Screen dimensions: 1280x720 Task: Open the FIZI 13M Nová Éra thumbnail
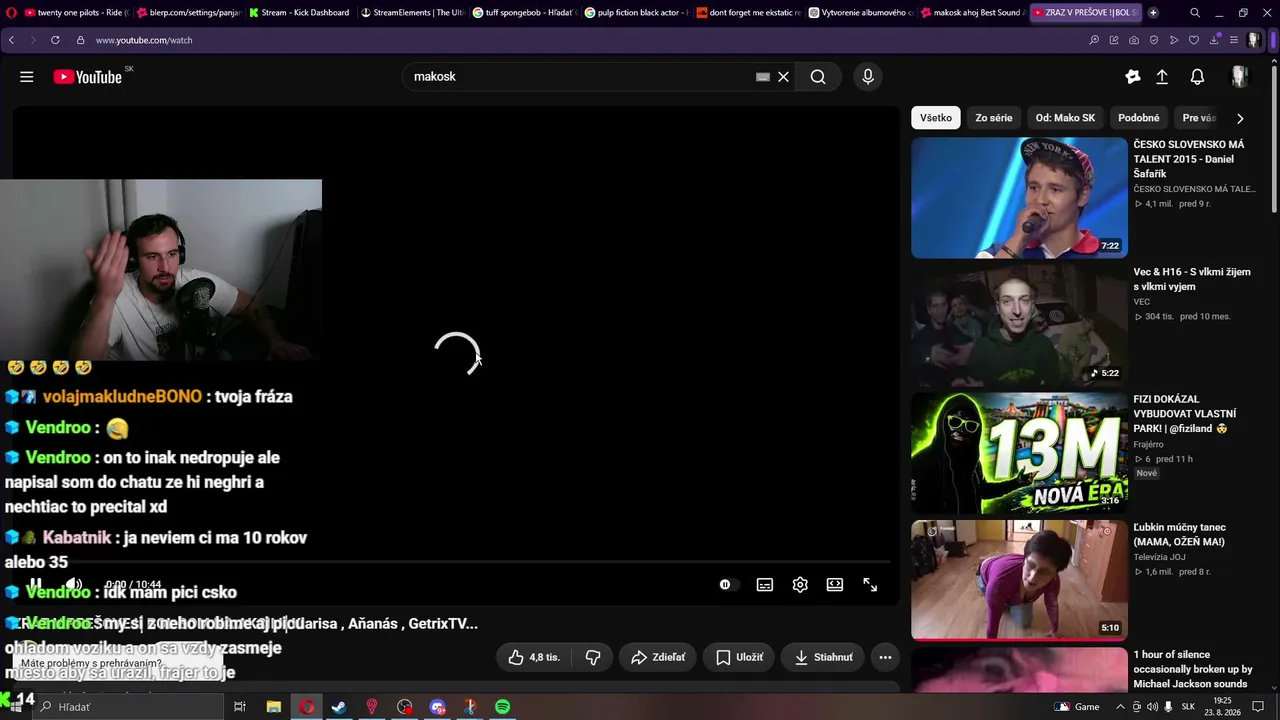pyautogui.click(x=1019, y=453)
